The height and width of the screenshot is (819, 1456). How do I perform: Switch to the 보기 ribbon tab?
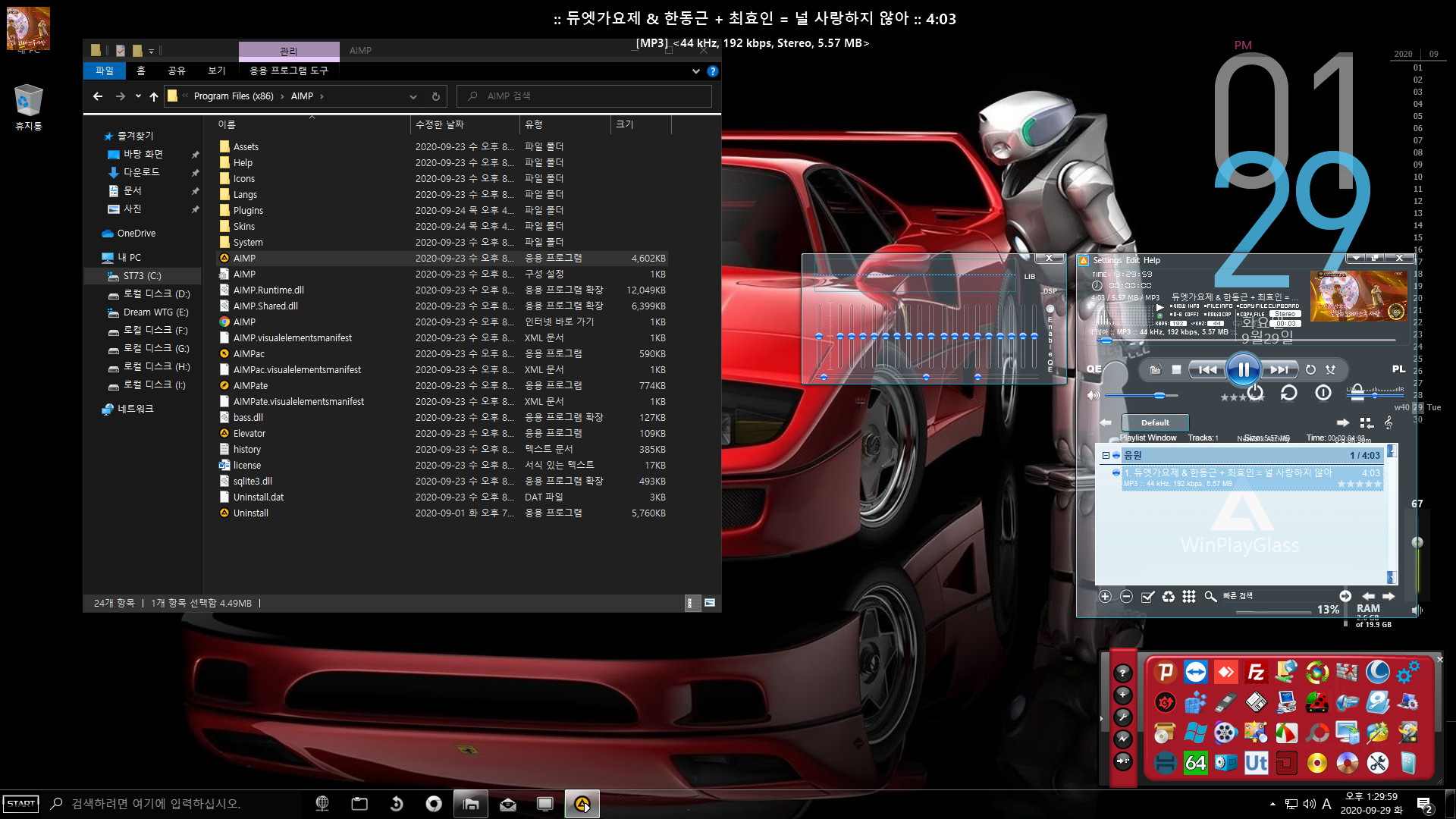tap(217, 71)
